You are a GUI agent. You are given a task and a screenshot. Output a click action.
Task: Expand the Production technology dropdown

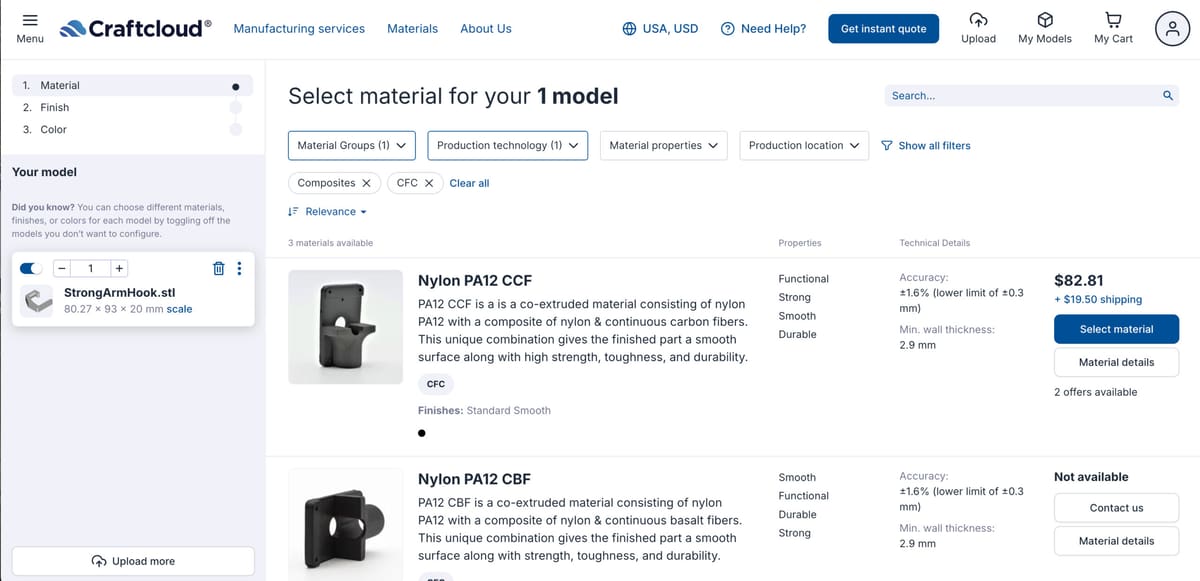(507, 145)
